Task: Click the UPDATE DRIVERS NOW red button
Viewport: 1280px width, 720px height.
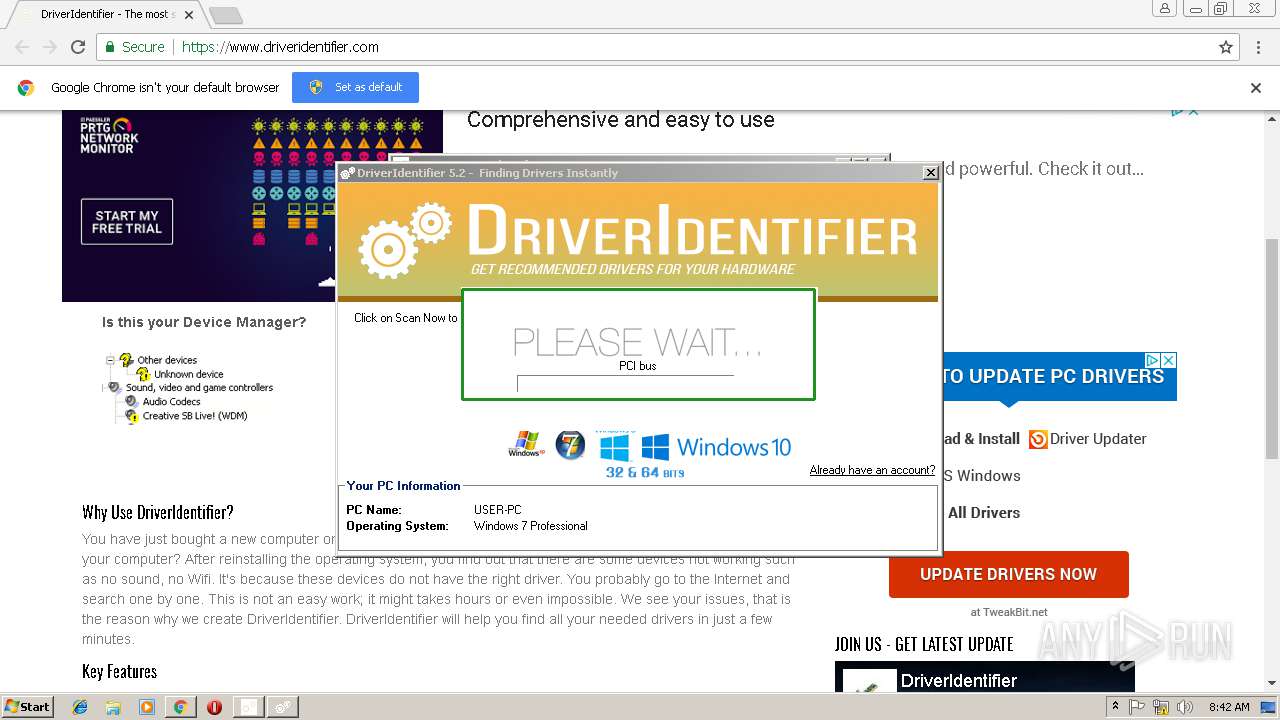Action: [x=1008, y=574]
